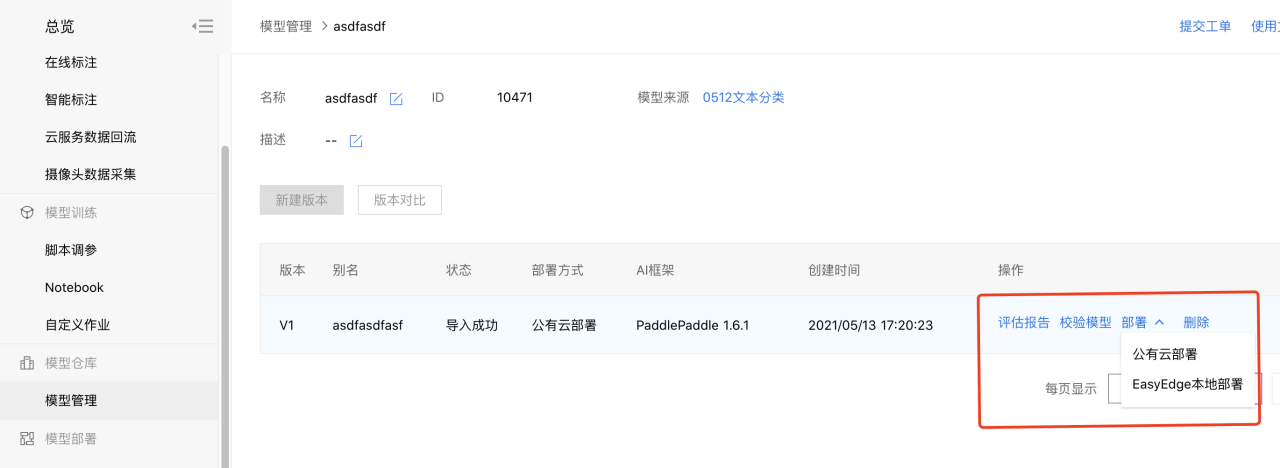
Task: Click the 状态 column header
Action: (459, 270)
